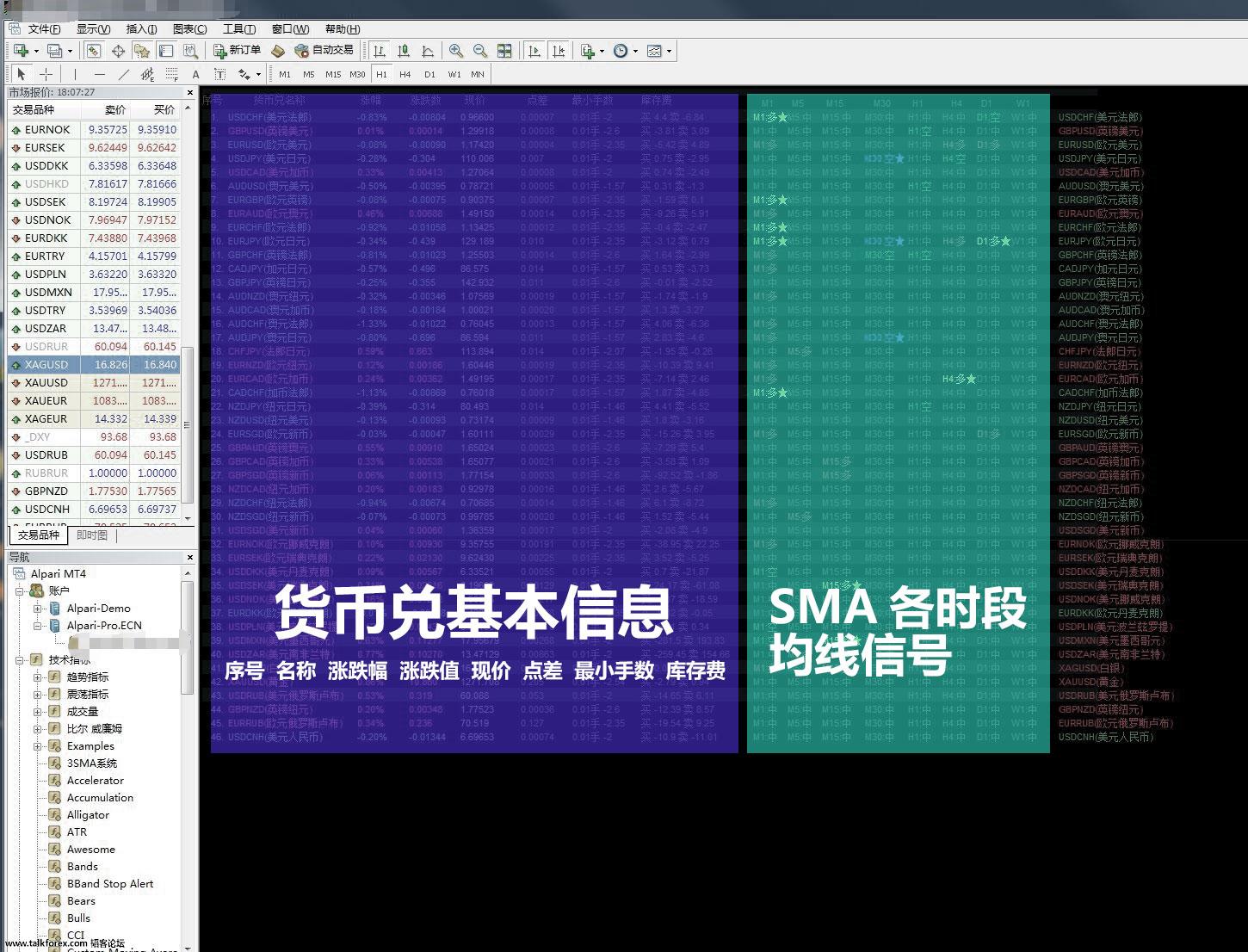Open the 文件(F) menu
This screenshot has height=952, width=1248.
click(x=44, y=28)
